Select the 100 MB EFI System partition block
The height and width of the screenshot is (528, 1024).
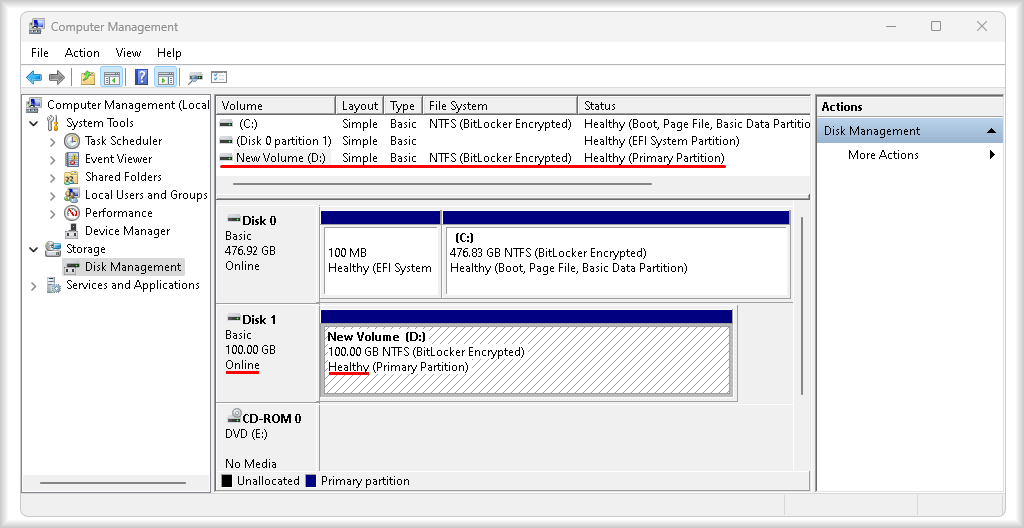pos(381,261)
